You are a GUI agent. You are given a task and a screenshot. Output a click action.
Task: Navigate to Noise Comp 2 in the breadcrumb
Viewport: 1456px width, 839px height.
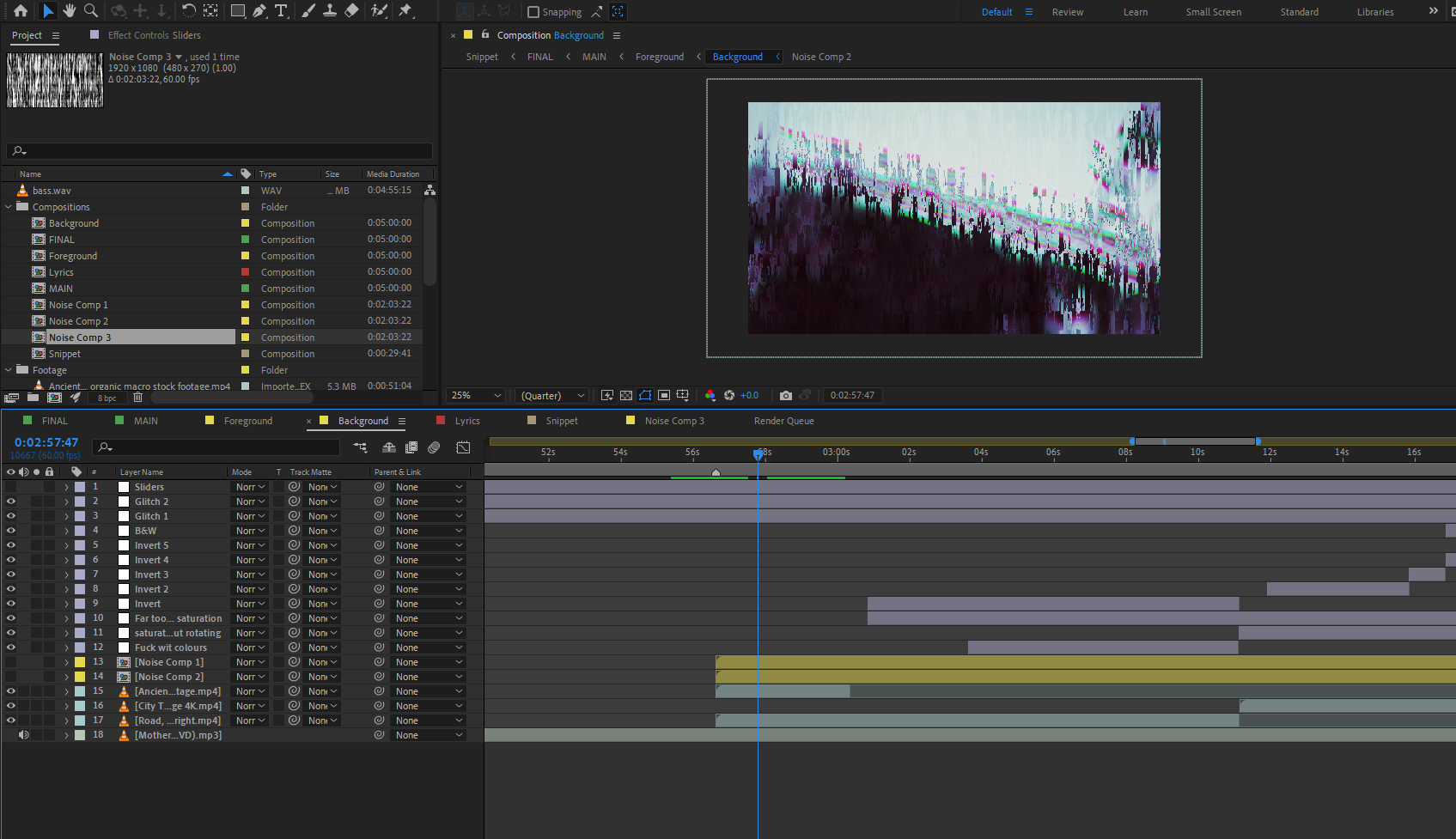[821, 57]
